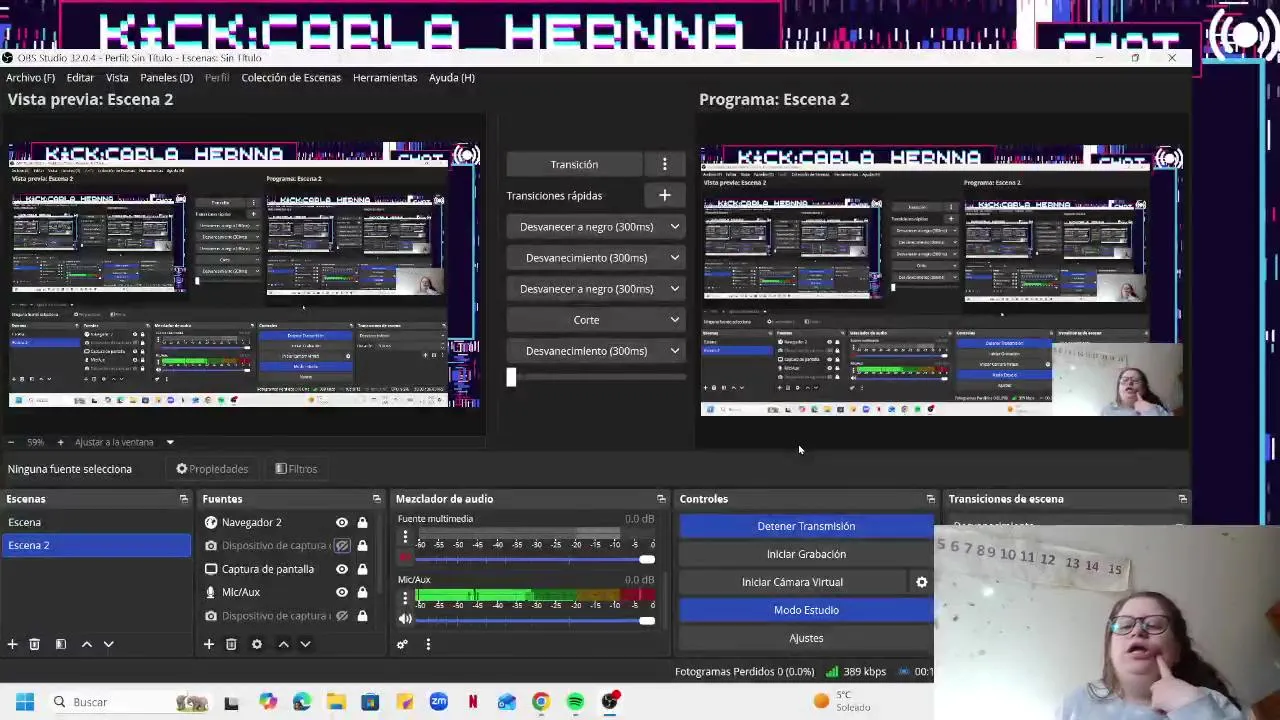
Task: Show Dispositivo de captura source below Navegador 2
Action: (x=342, y=546)
